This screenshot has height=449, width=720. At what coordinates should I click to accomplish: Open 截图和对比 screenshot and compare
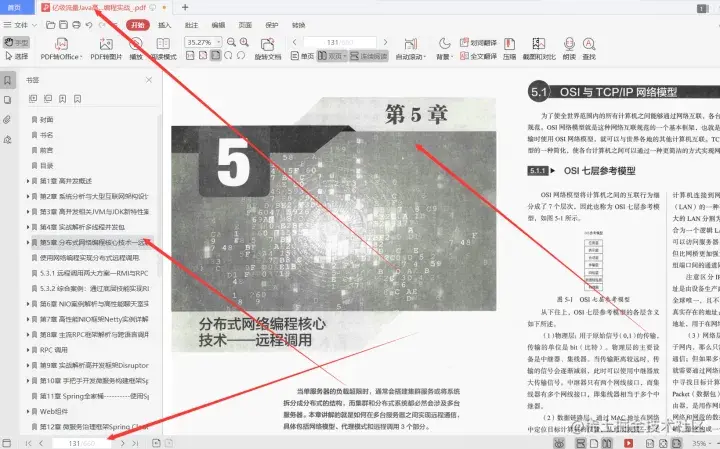pos(539,49)
